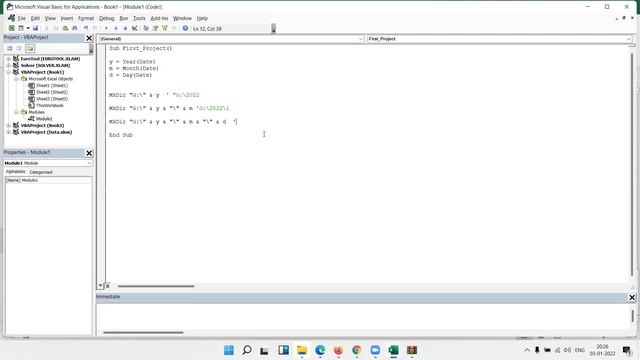Open the View menu
This screenshot has height=360, width=640.
coord(50,18)
